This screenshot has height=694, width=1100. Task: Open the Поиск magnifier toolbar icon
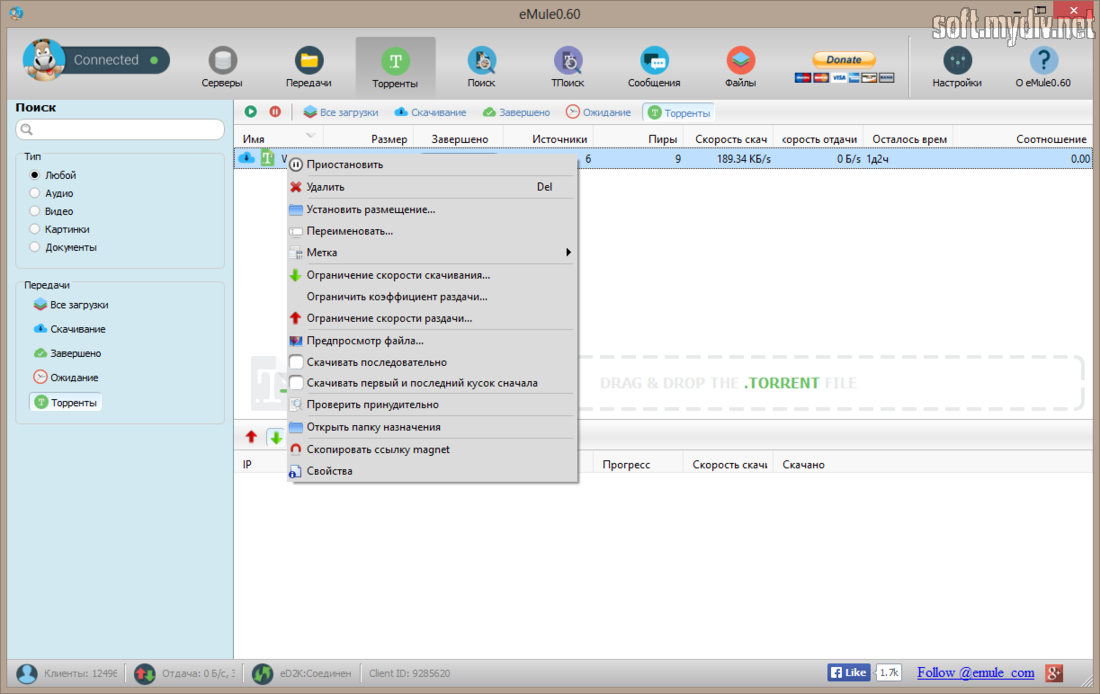[481, 61]
